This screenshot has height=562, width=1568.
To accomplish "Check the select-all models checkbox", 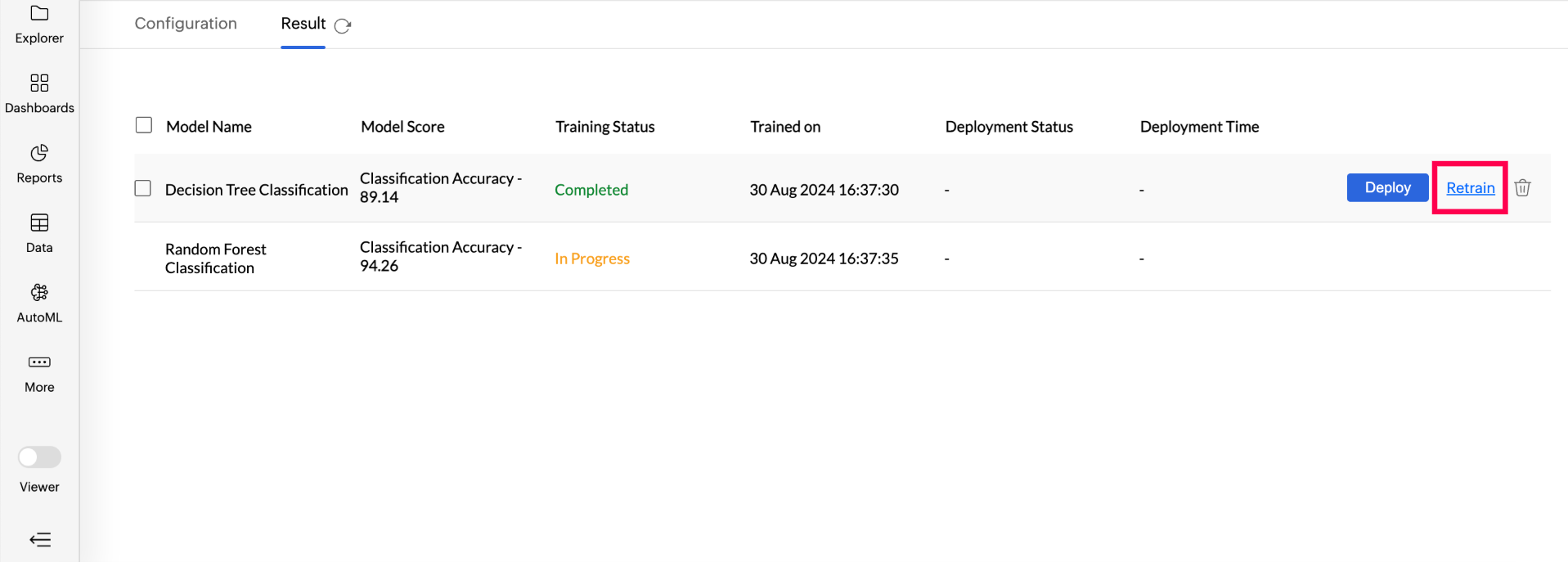I will pos(144,125).
